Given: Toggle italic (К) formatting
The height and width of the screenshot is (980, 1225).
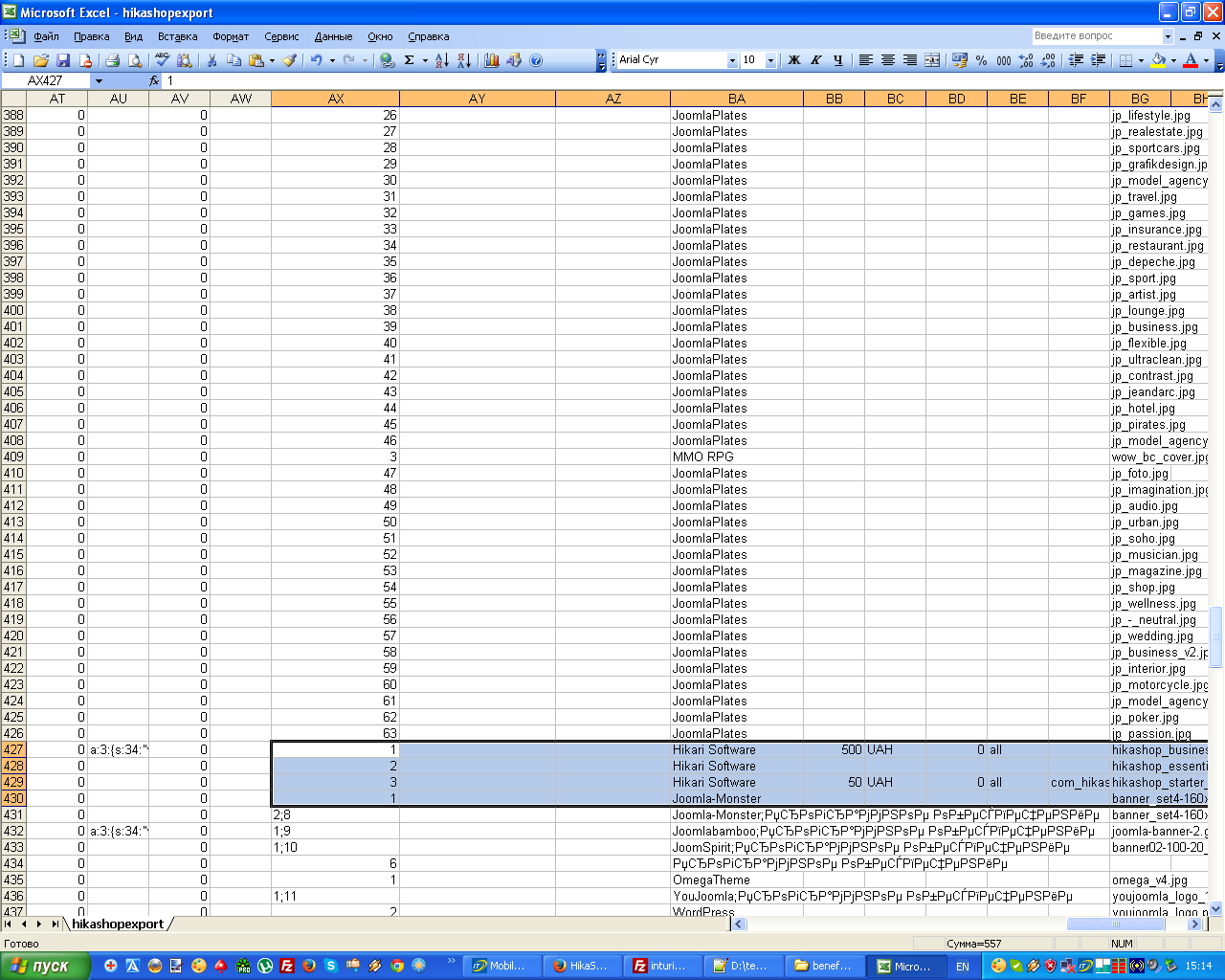Looking at the screenshot, I should pyautogui.click(x=815, y=60).
